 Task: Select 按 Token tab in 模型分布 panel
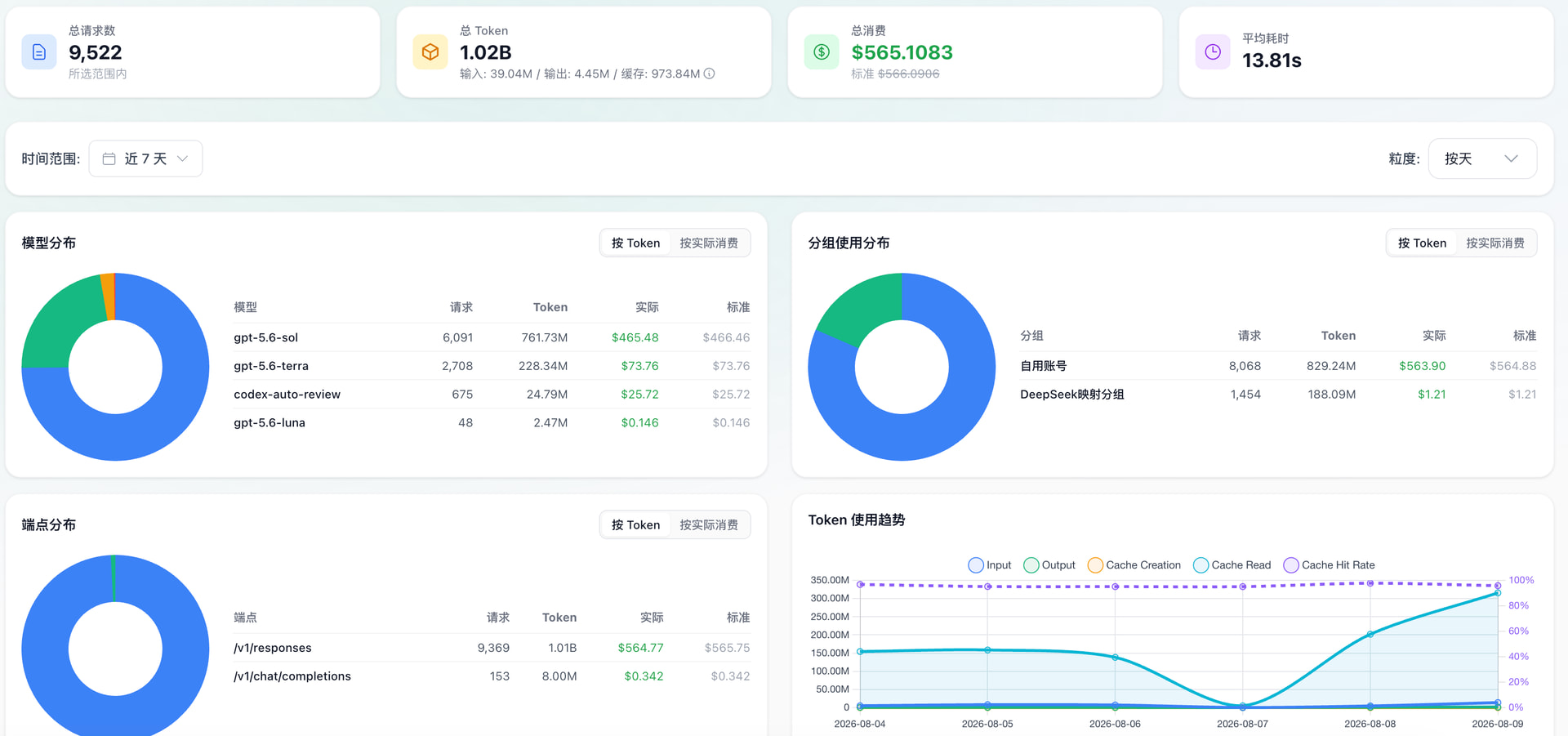[x=635, y=243]
